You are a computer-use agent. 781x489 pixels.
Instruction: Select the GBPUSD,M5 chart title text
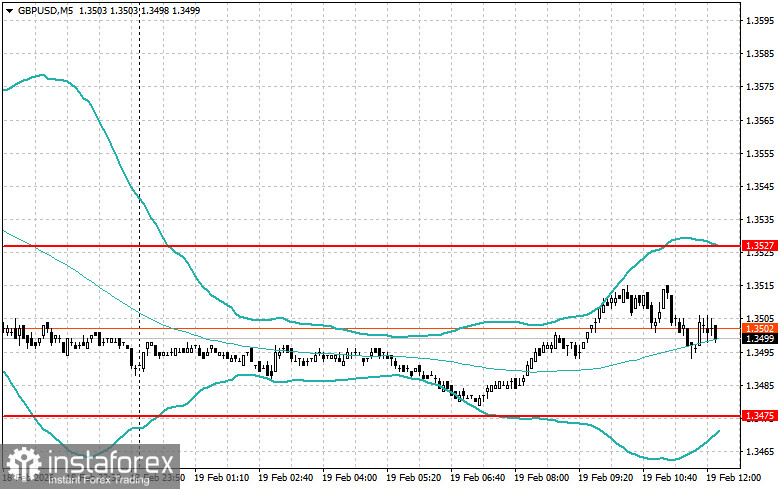click(45, 10)
